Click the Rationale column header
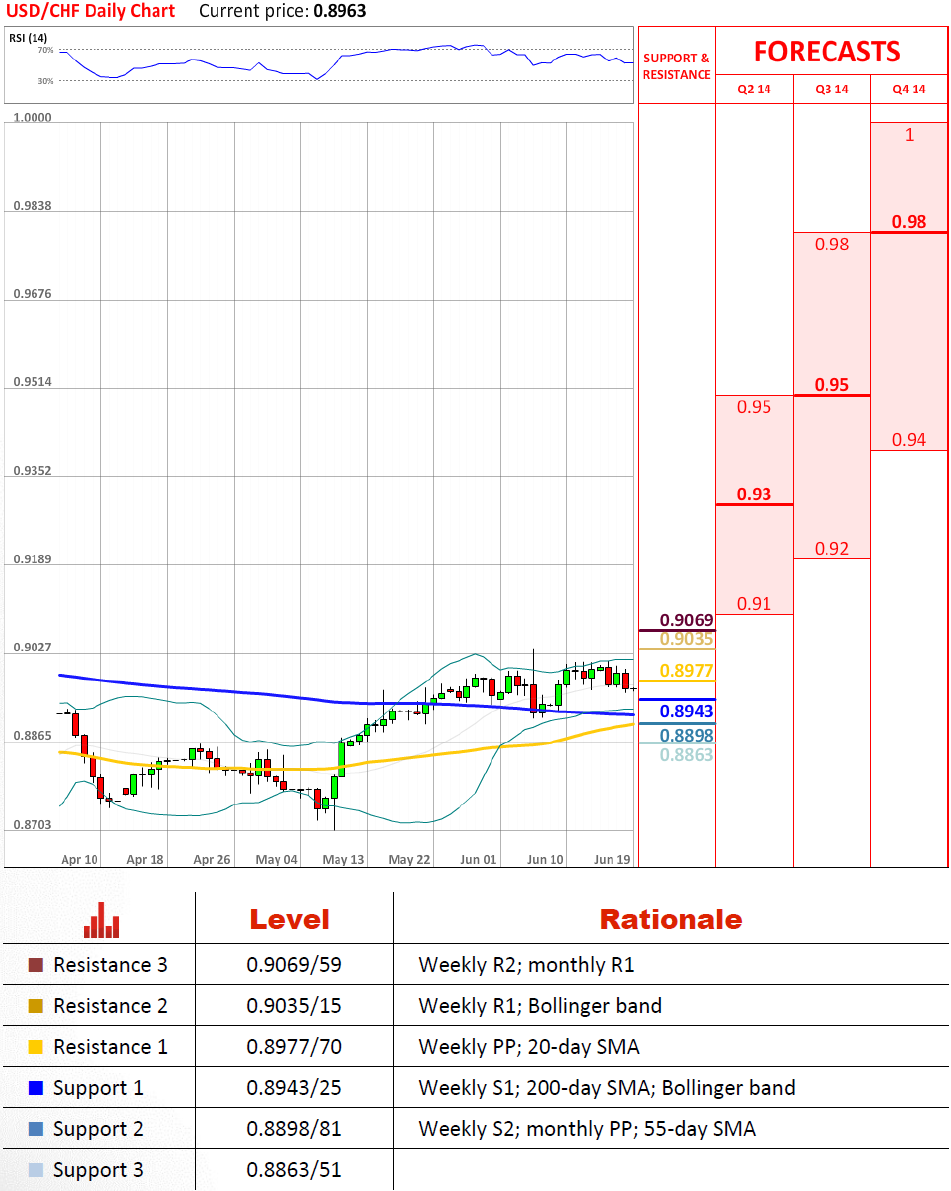 pyautogui.click(x=671, y=920)
